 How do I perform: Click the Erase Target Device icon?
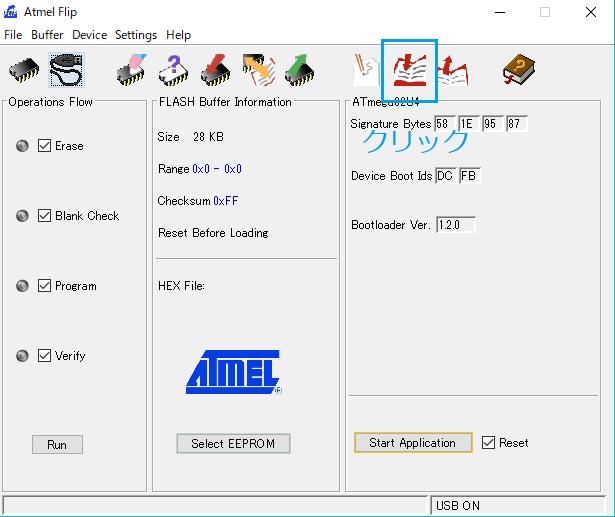[x=132, y=70]
